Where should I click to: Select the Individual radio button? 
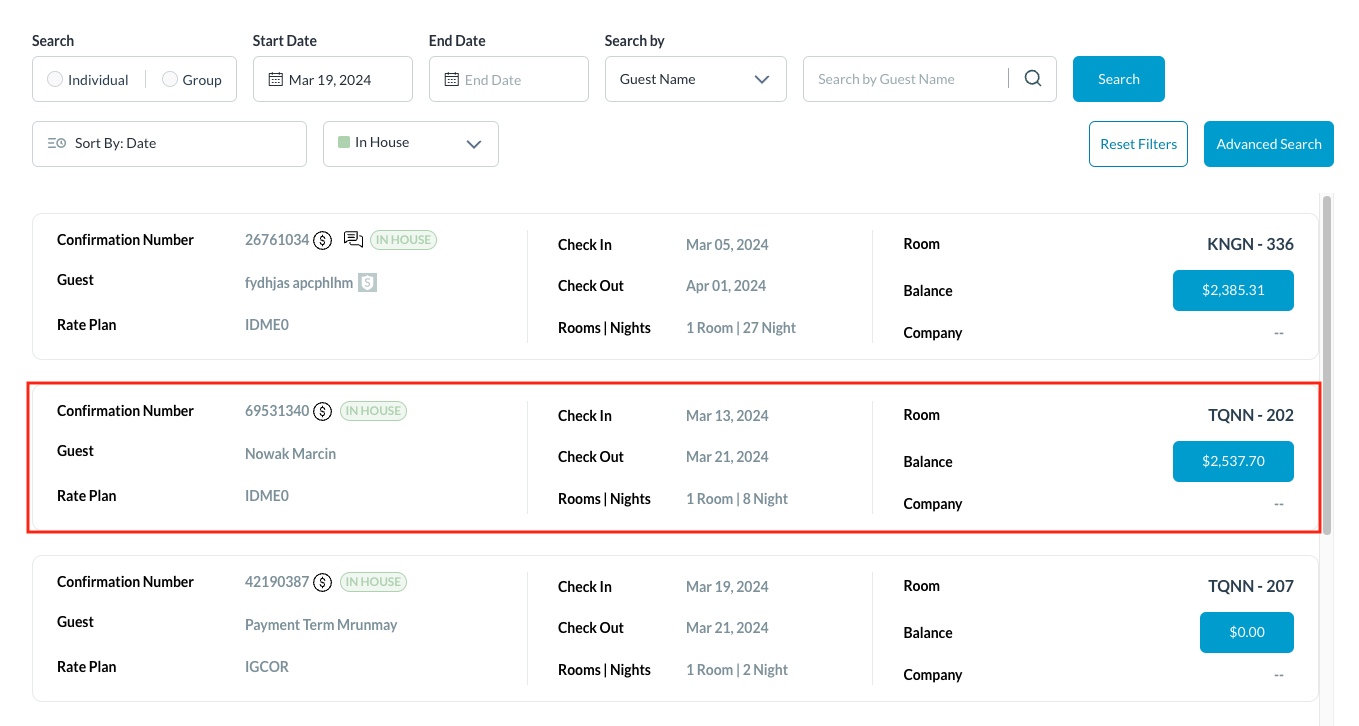55,80
